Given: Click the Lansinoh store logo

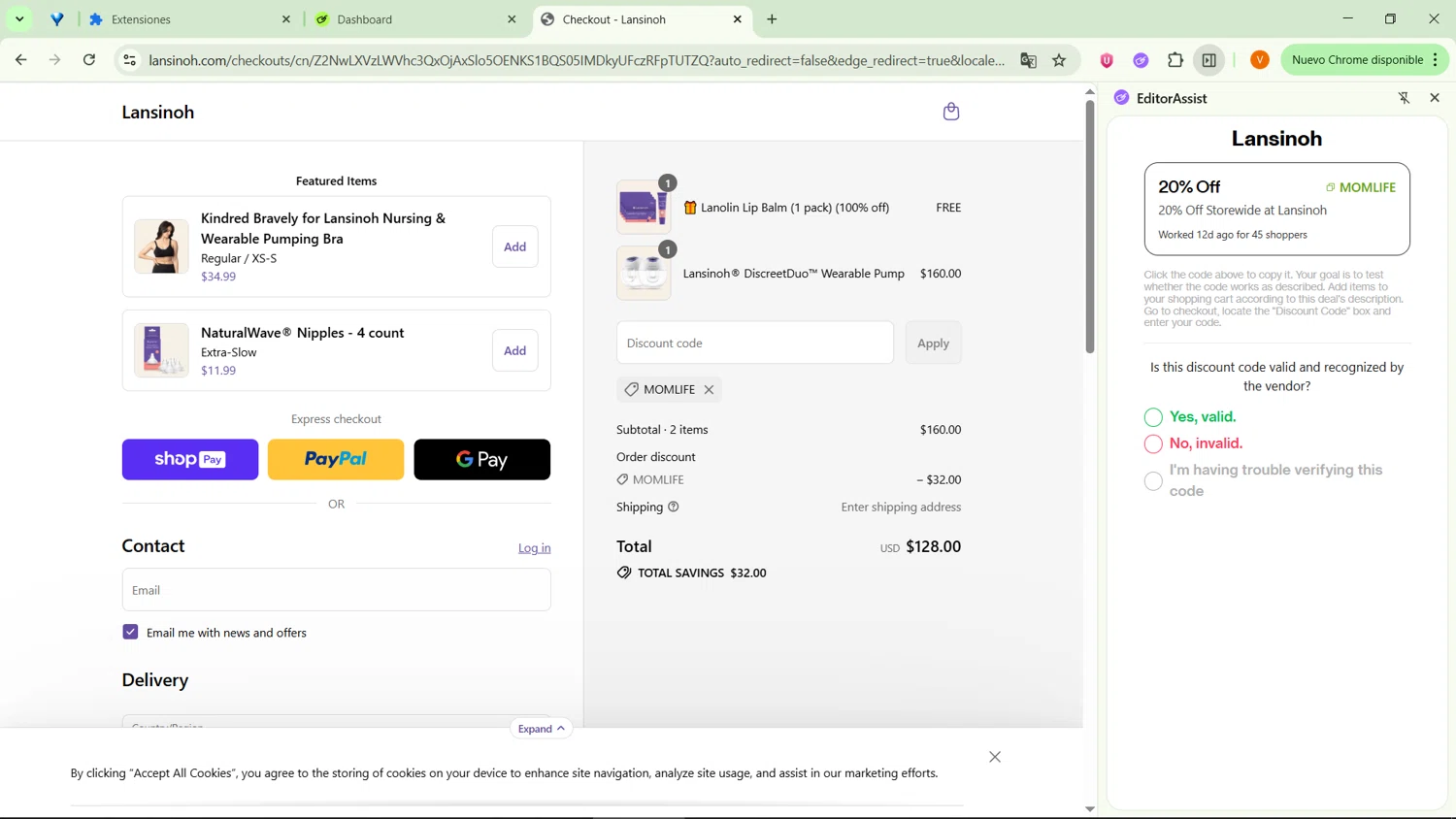Looking at the screenshot, I should pos(158,112).
